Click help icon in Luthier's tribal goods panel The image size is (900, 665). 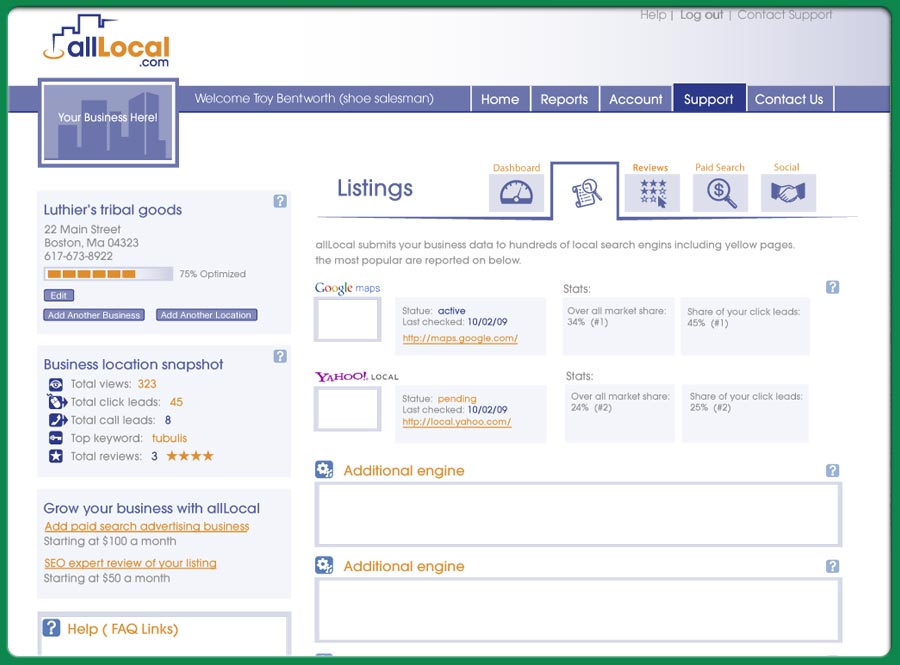pyautogui.click(x=280, y=201)
